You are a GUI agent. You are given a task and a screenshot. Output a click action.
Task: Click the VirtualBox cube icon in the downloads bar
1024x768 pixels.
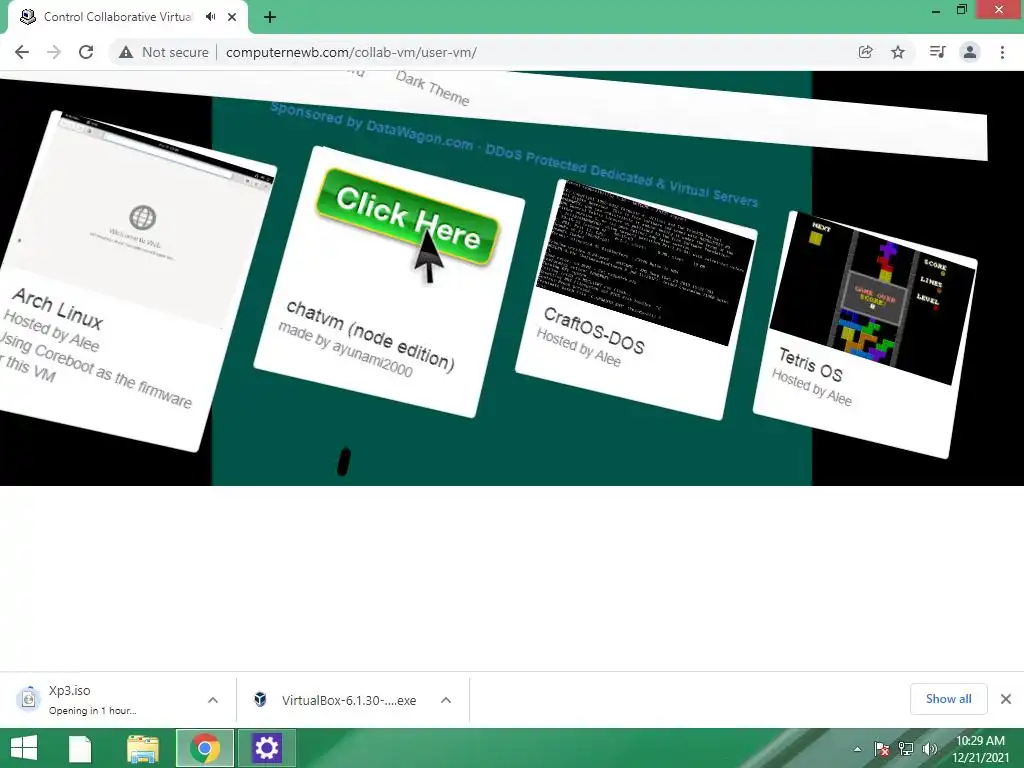260,699
